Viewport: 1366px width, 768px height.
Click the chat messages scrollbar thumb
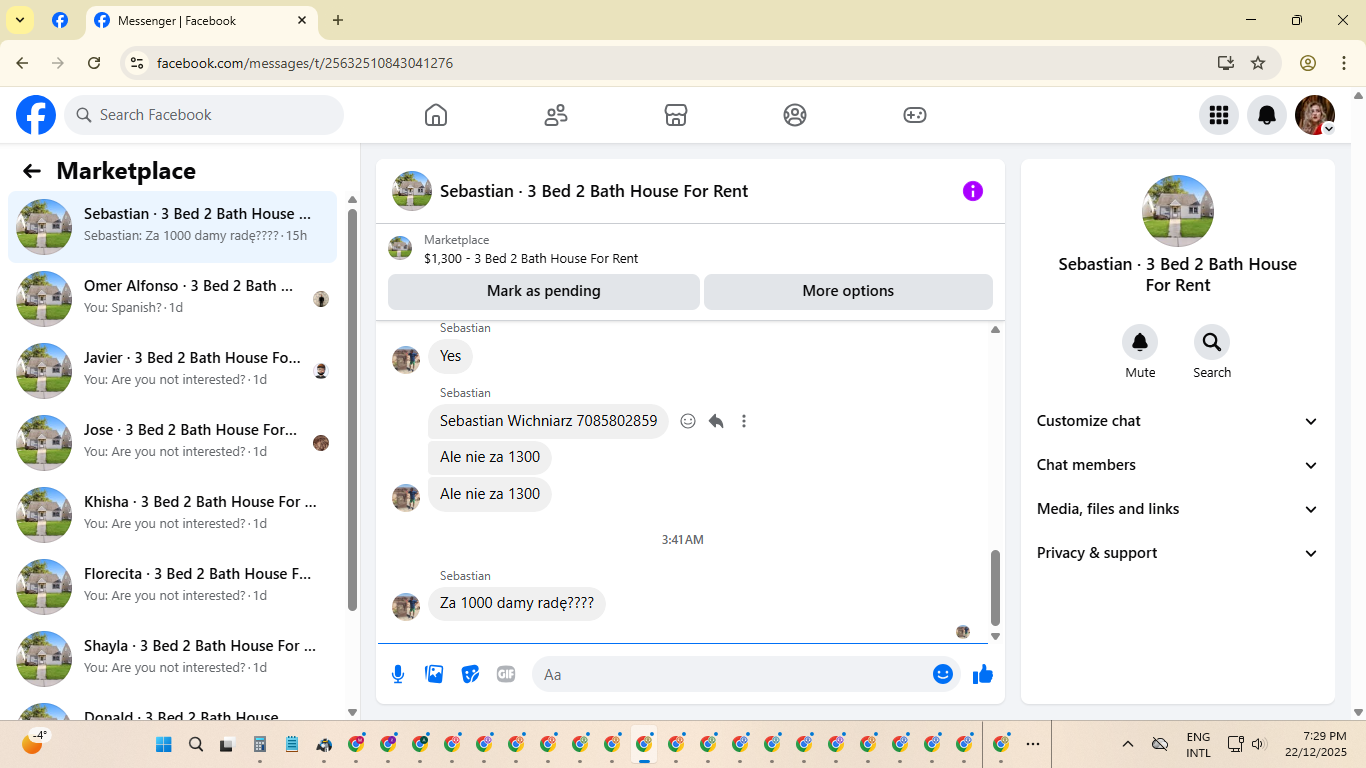click(995, 587)
